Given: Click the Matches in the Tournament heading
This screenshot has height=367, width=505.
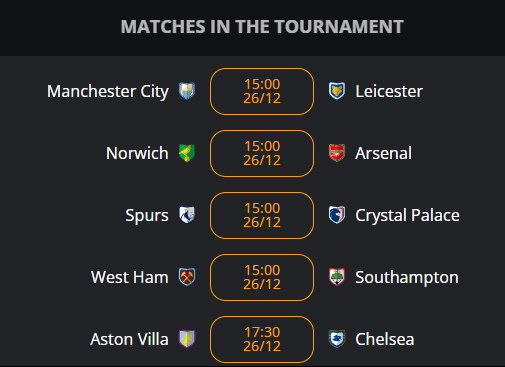Looking at the screenshot, I should pos(262,27).
